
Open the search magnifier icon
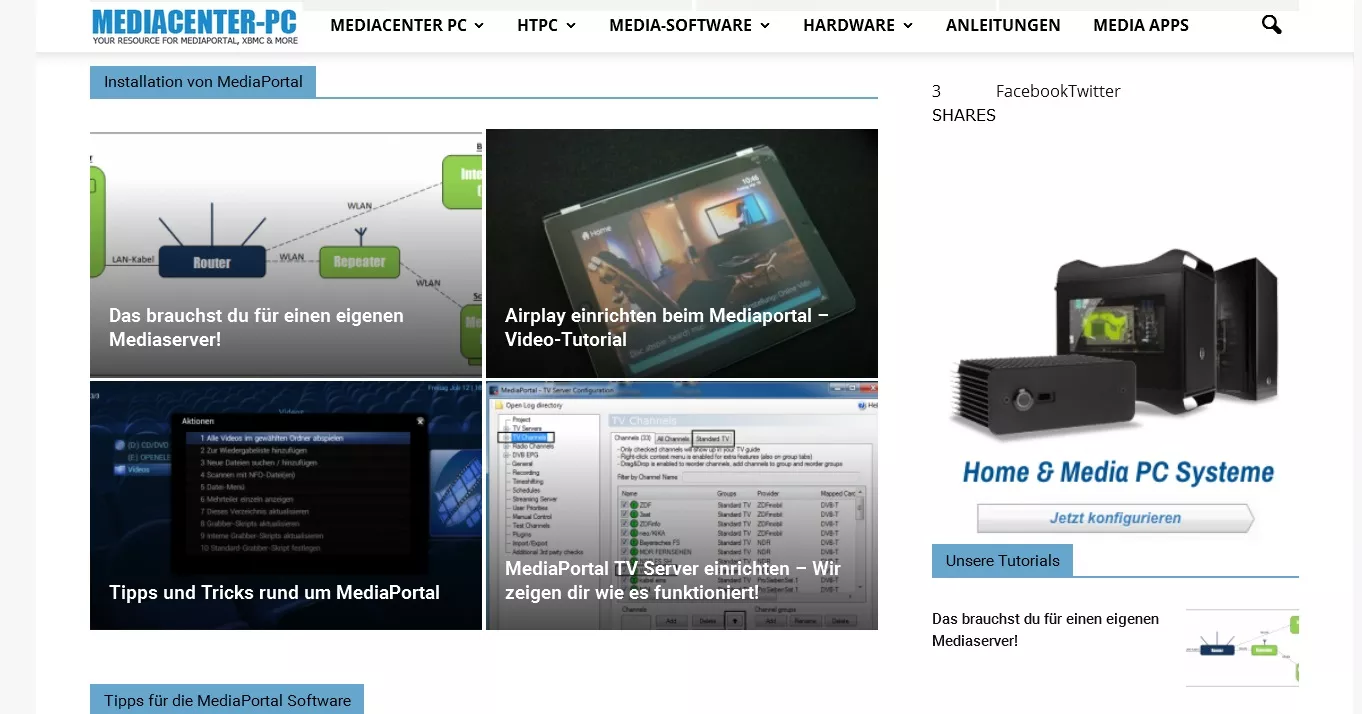coord(1271,25)
